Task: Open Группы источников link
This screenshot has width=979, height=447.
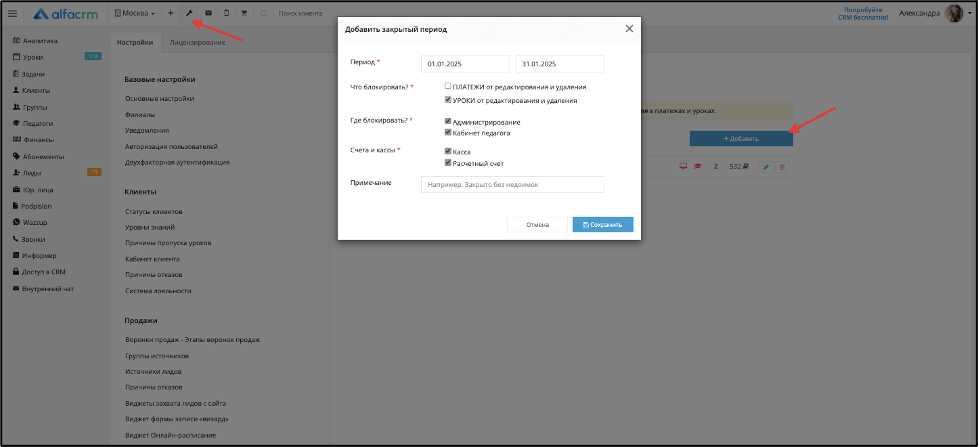Action: 157,356
